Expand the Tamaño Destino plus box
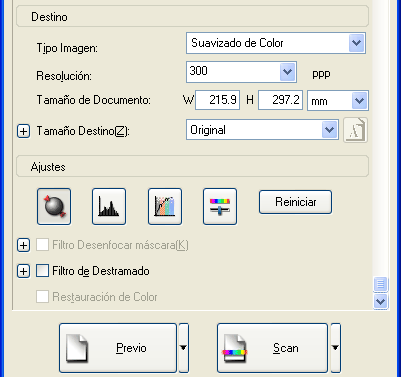The width and height of the screenshot is (401, 377). click(x=23, y=131)
